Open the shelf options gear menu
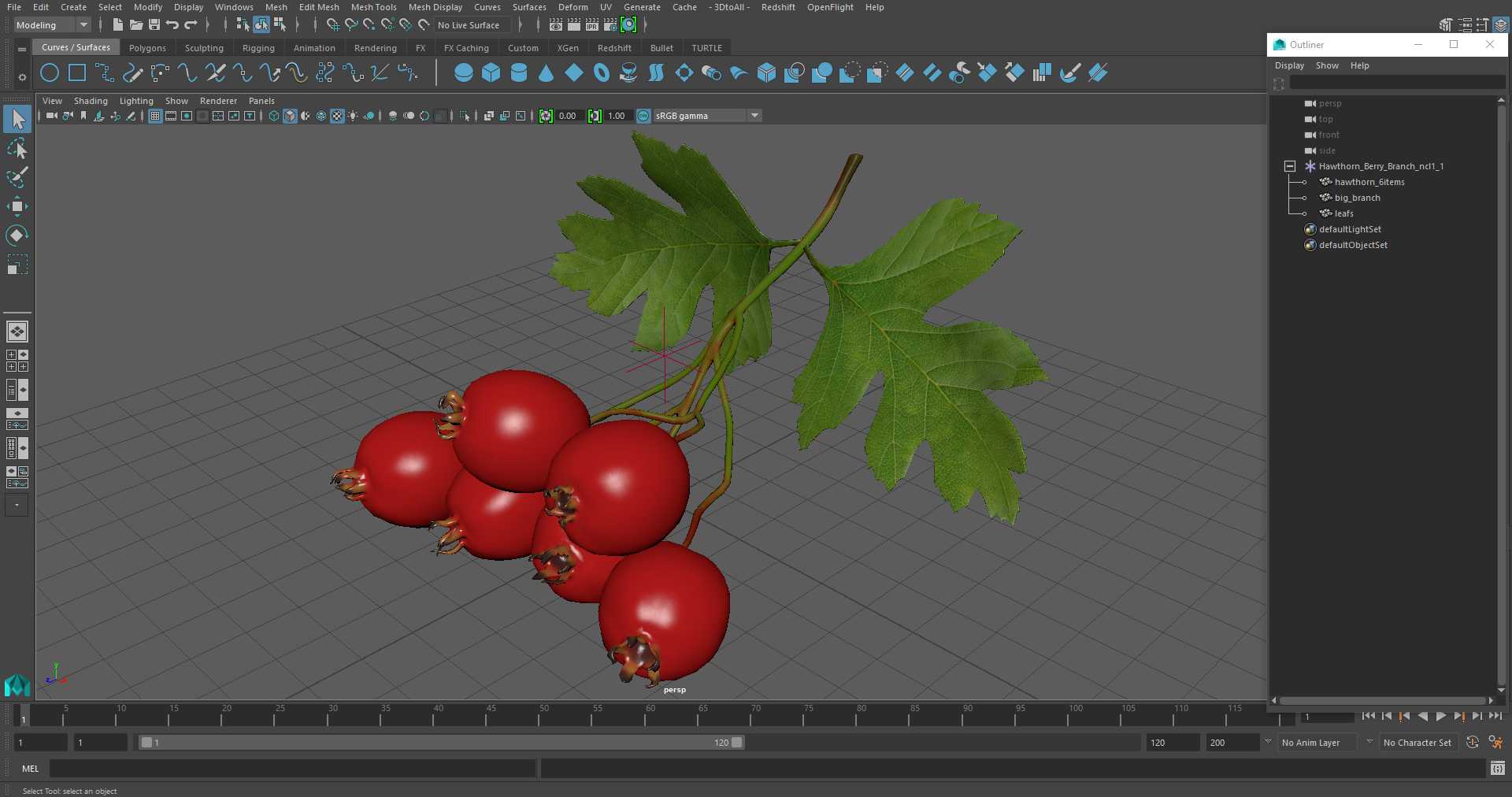Image resolution: width=1512 pixels, height=797 pixels. 22,77
